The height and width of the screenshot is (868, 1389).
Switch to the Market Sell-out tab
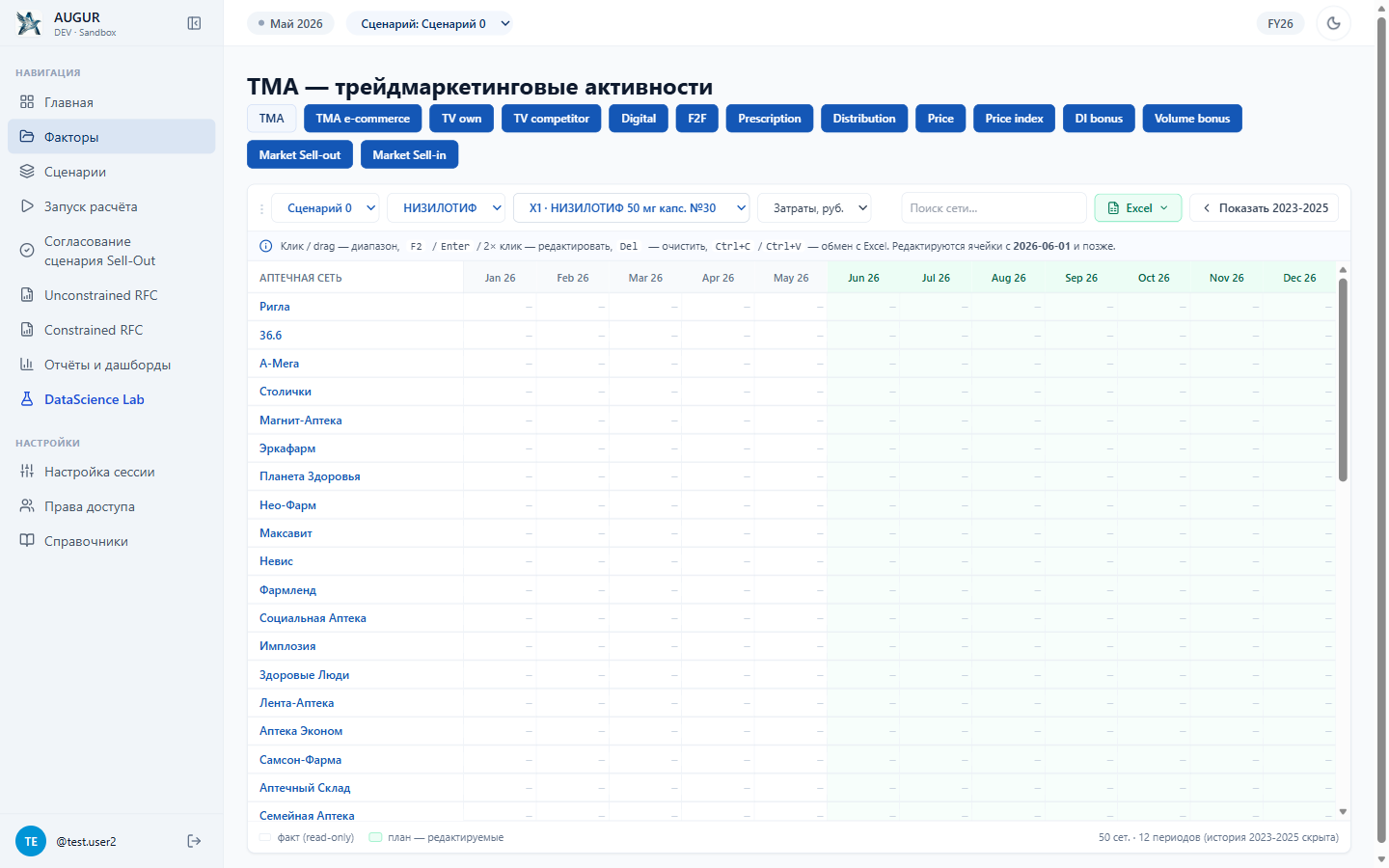[x=300, y=154]
